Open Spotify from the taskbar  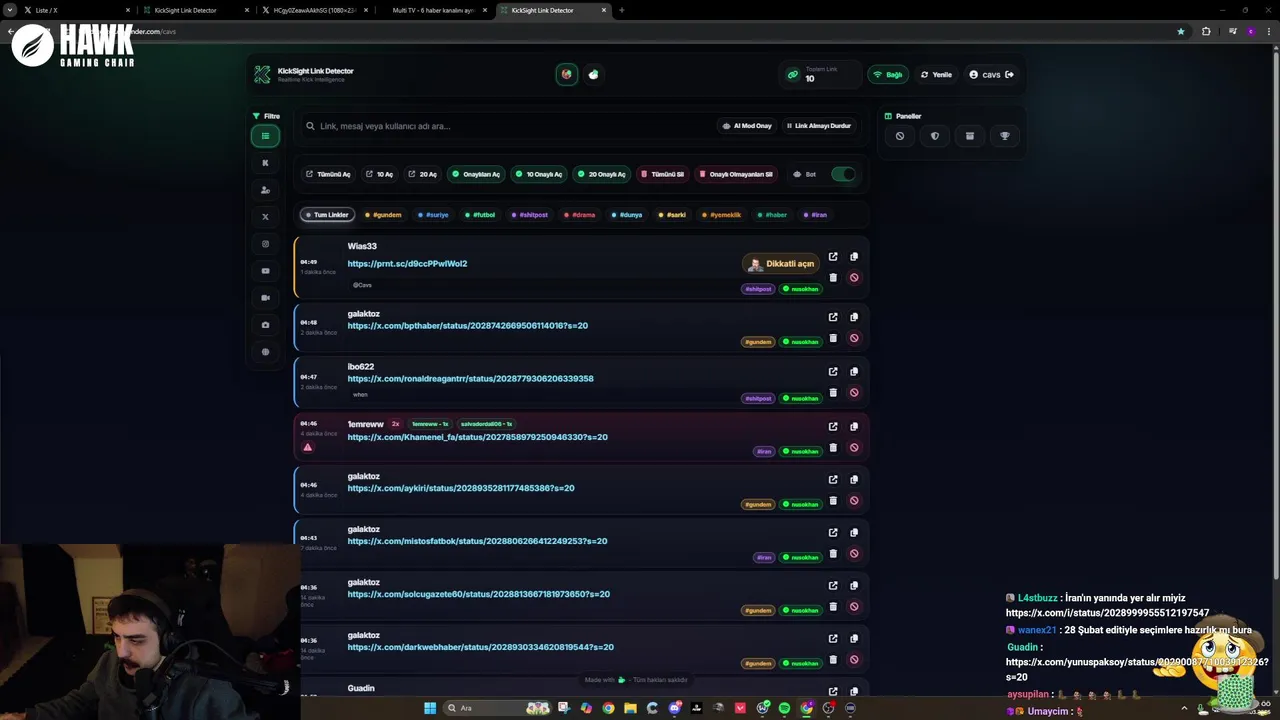click(784, 708)
